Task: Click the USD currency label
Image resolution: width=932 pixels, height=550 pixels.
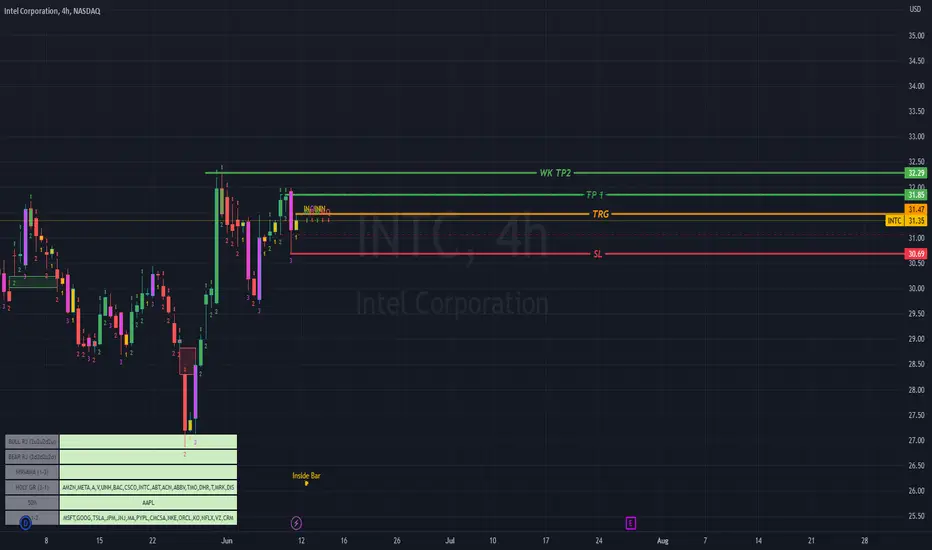Action: point(915,9)
